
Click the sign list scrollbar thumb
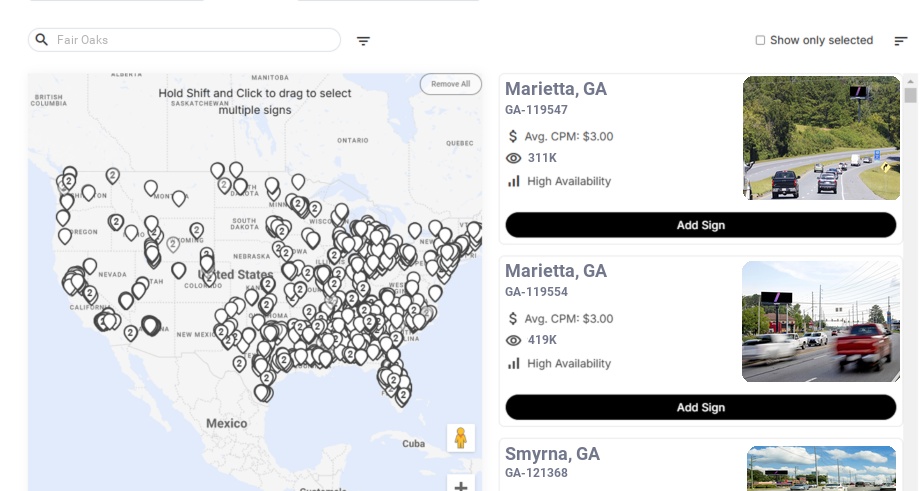tap(910, 95)
